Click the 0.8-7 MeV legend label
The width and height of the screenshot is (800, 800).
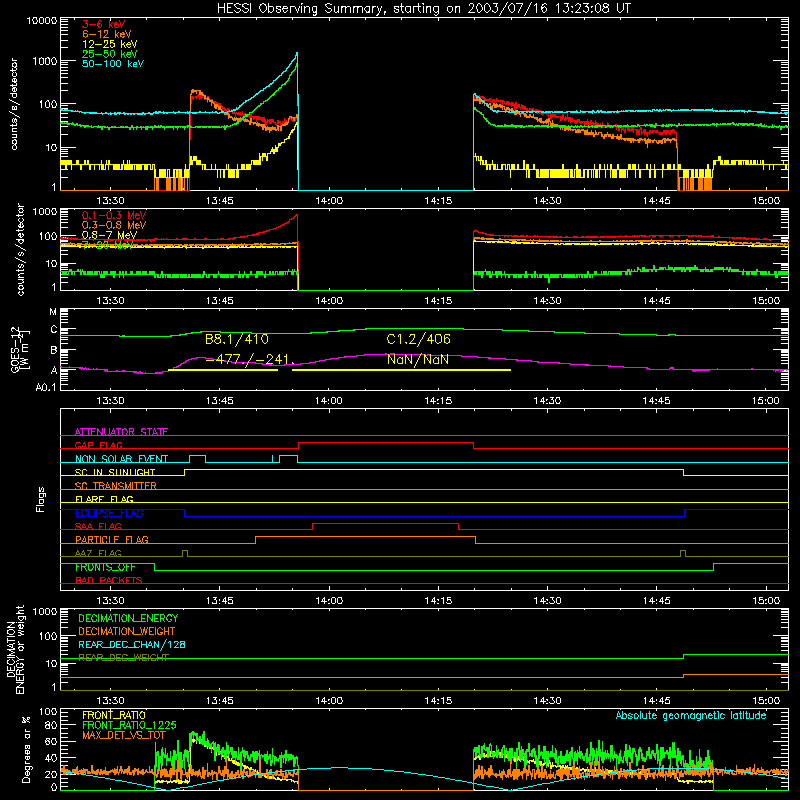[x=109, y=235]
